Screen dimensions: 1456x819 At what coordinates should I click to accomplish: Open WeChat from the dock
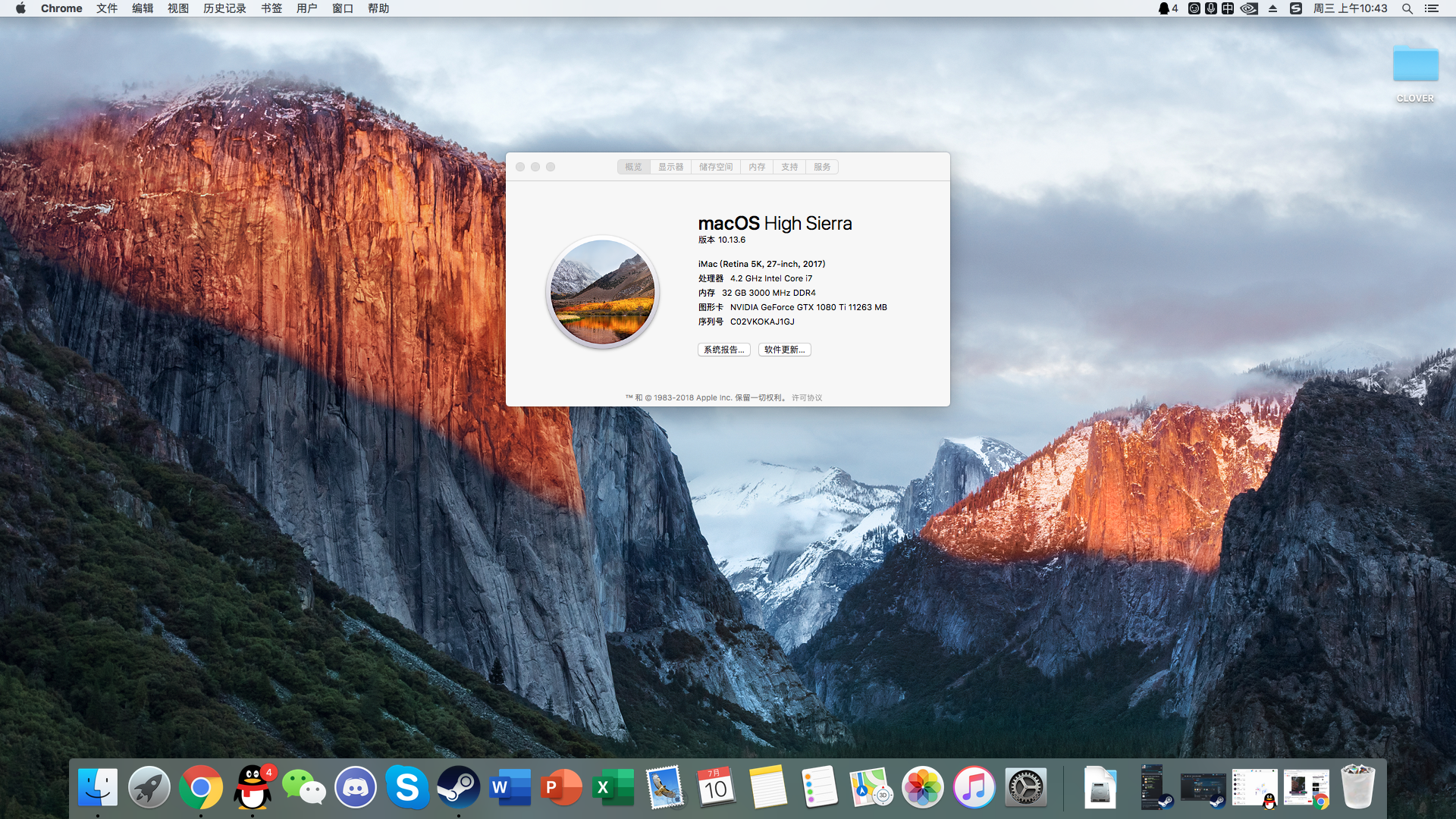coord(303,787)
